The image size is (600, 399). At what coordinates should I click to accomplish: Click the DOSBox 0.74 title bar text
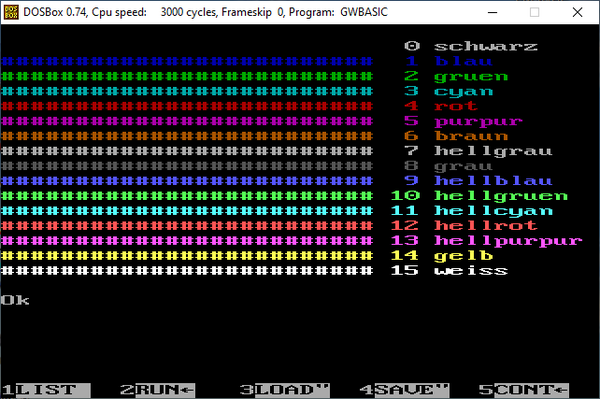coord(205,12)
